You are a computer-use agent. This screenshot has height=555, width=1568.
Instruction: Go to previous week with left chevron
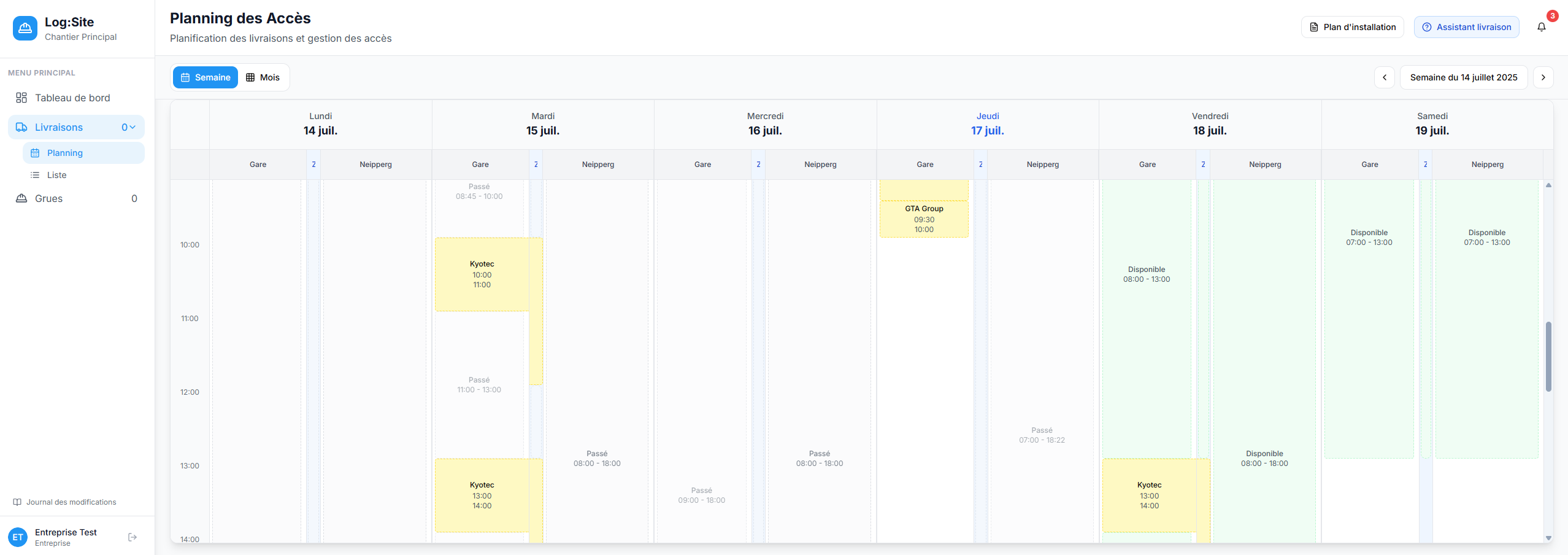[1385, 77]
